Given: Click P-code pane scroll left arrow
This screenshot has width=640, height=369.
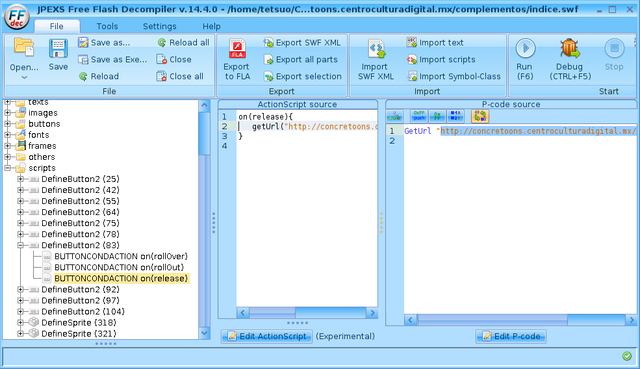Looking at the screenshot, I should pyautogui.click(x=410, y=320).
